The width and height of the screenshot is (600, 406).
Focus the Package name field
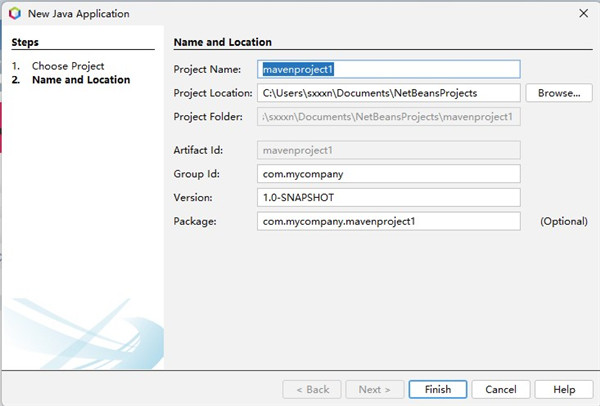point(389,221)
